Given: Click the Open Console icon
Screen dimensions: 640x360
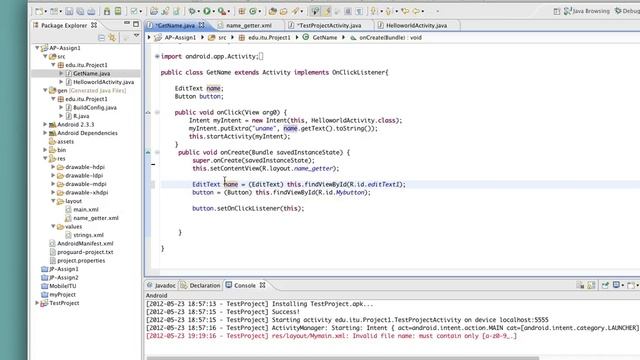Looking at the screenshot, I should tap(632, 285).
